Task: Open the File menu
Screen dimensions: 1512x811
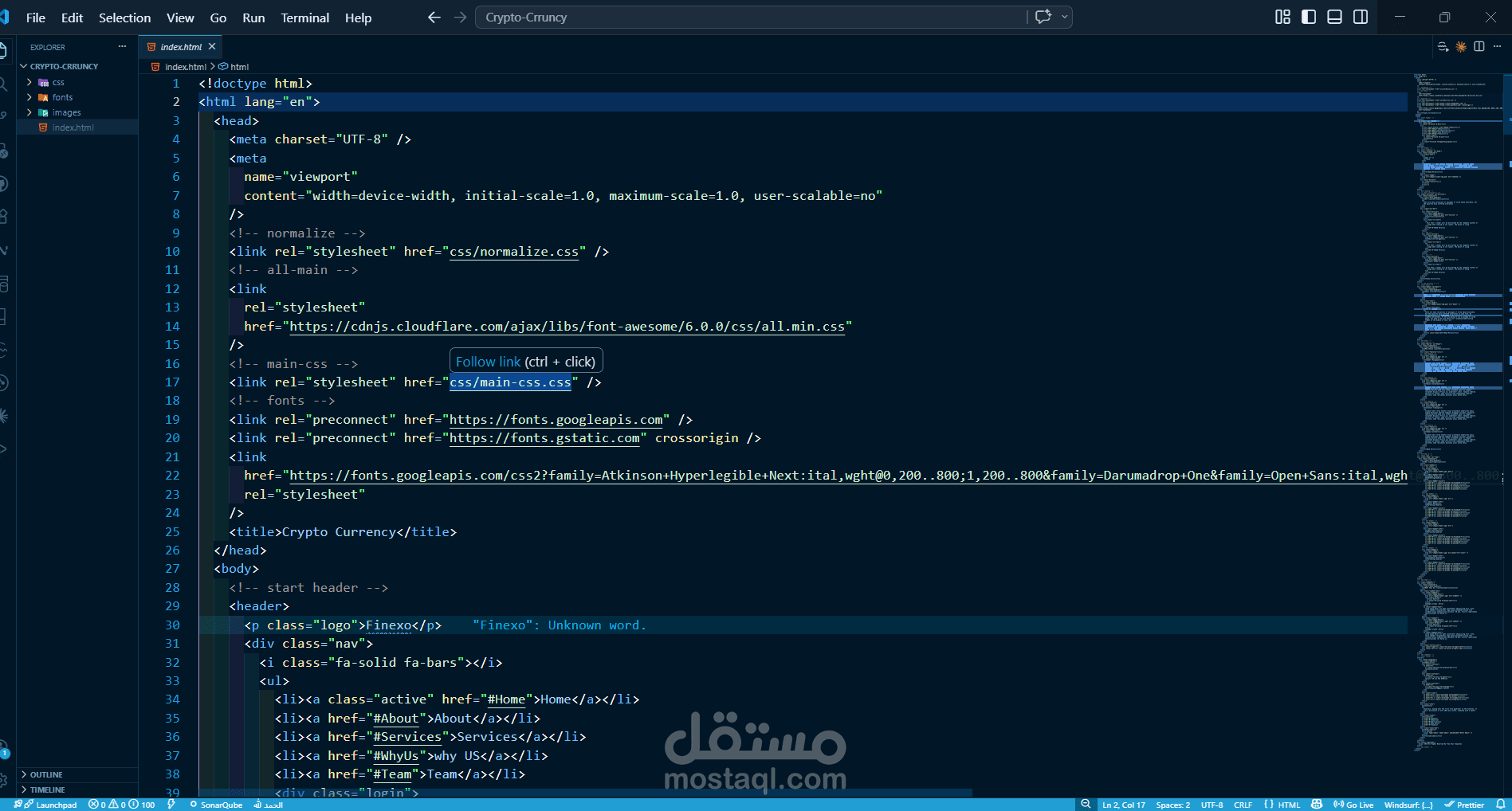Action: click(x=35, y=18)
